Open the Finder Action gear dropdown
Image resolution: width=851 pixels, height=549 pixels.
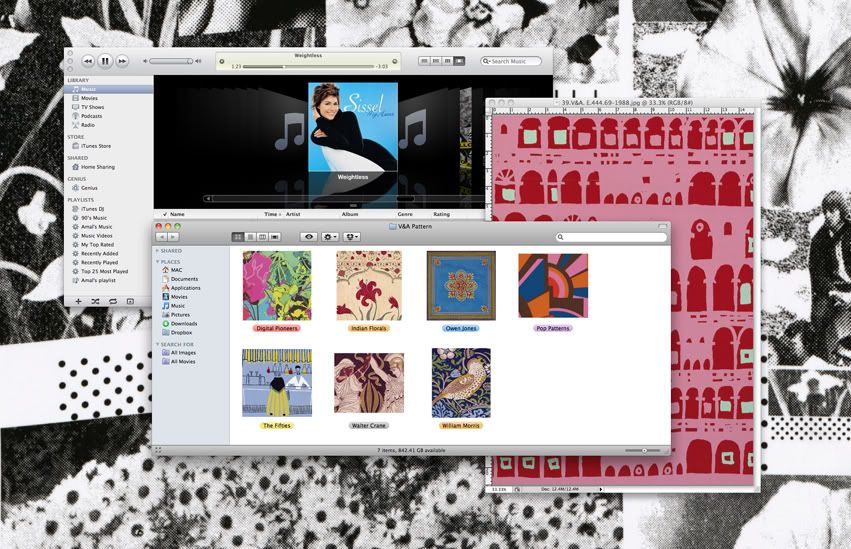(x=330, y=237)
